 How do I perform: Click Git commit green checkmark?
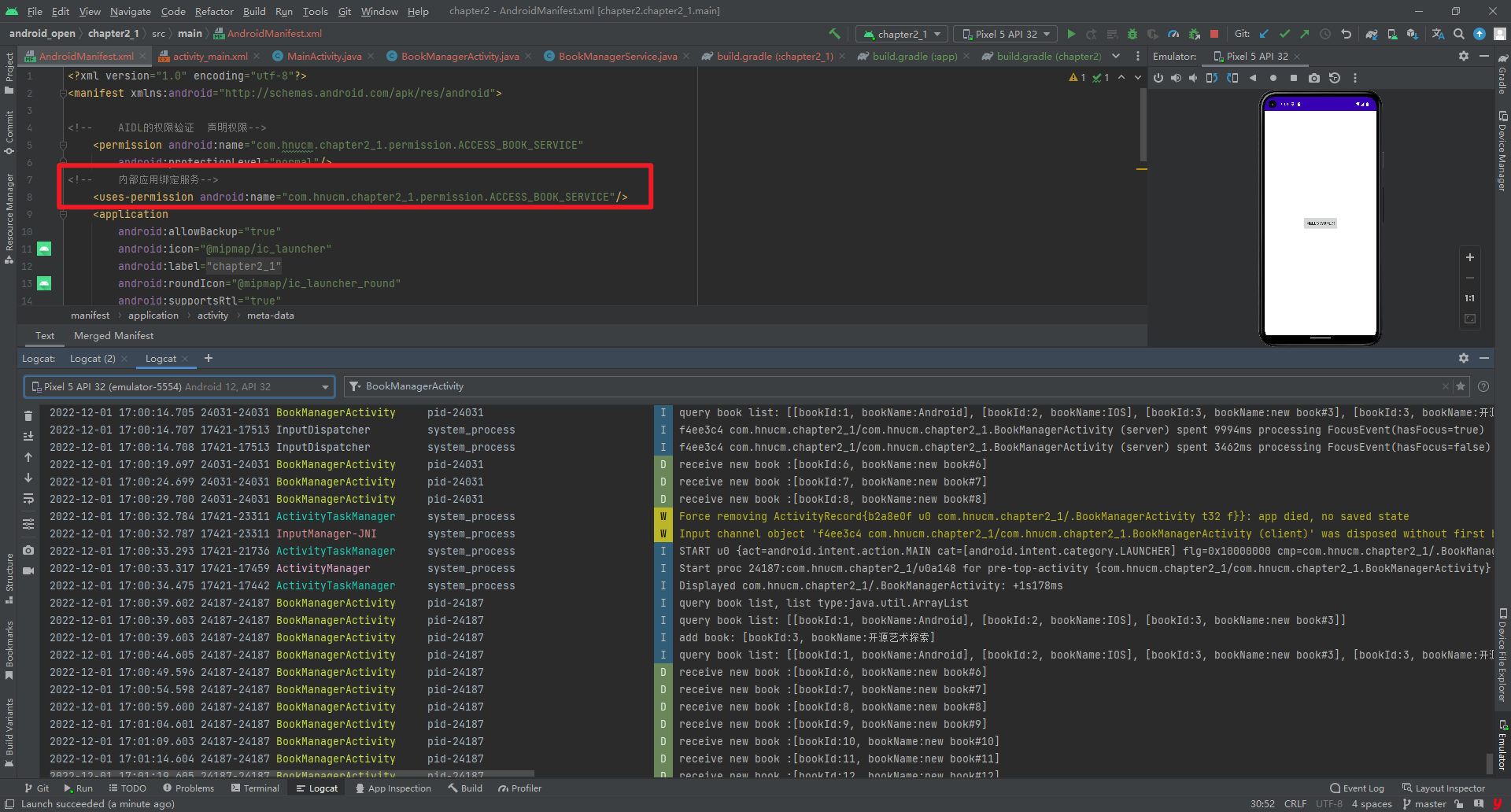[1284, 34]
